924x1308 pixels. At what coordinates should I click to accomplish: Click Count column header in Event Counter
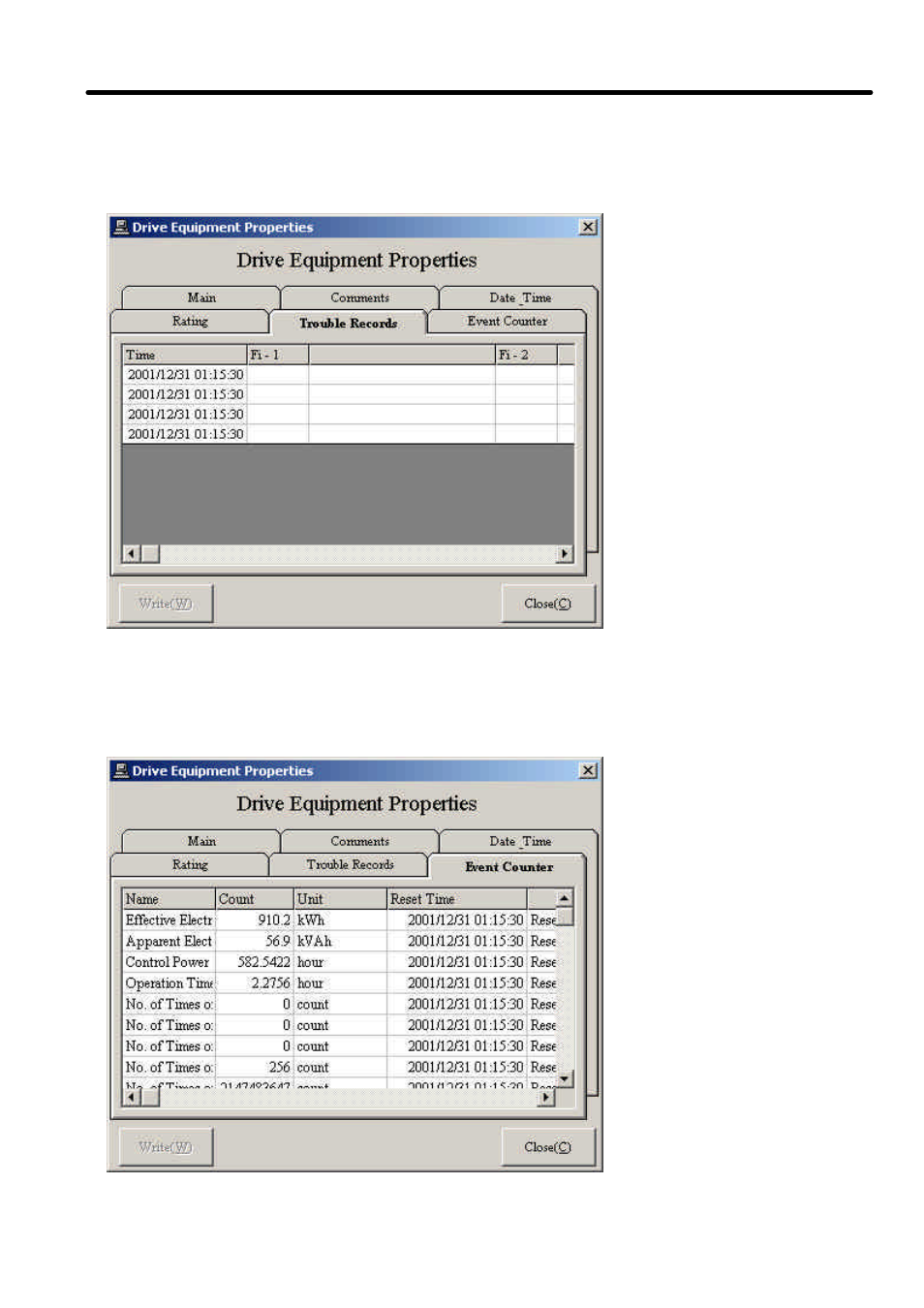point(255,899)
